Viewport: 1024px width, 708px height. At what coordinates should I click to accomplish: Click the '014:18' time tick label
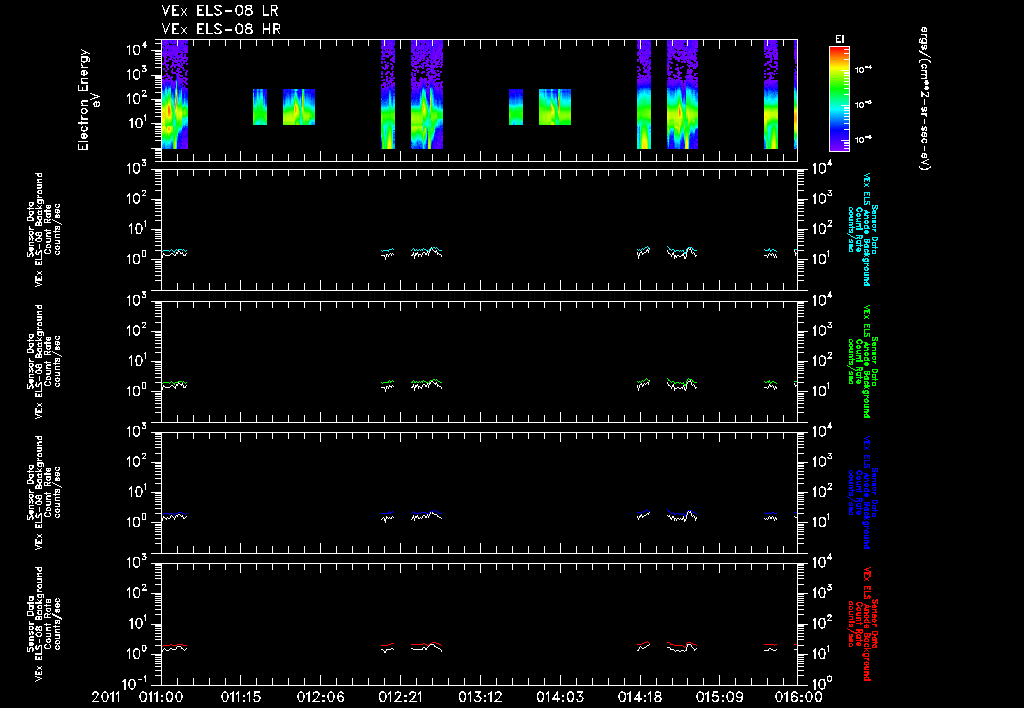pos(639,697)
